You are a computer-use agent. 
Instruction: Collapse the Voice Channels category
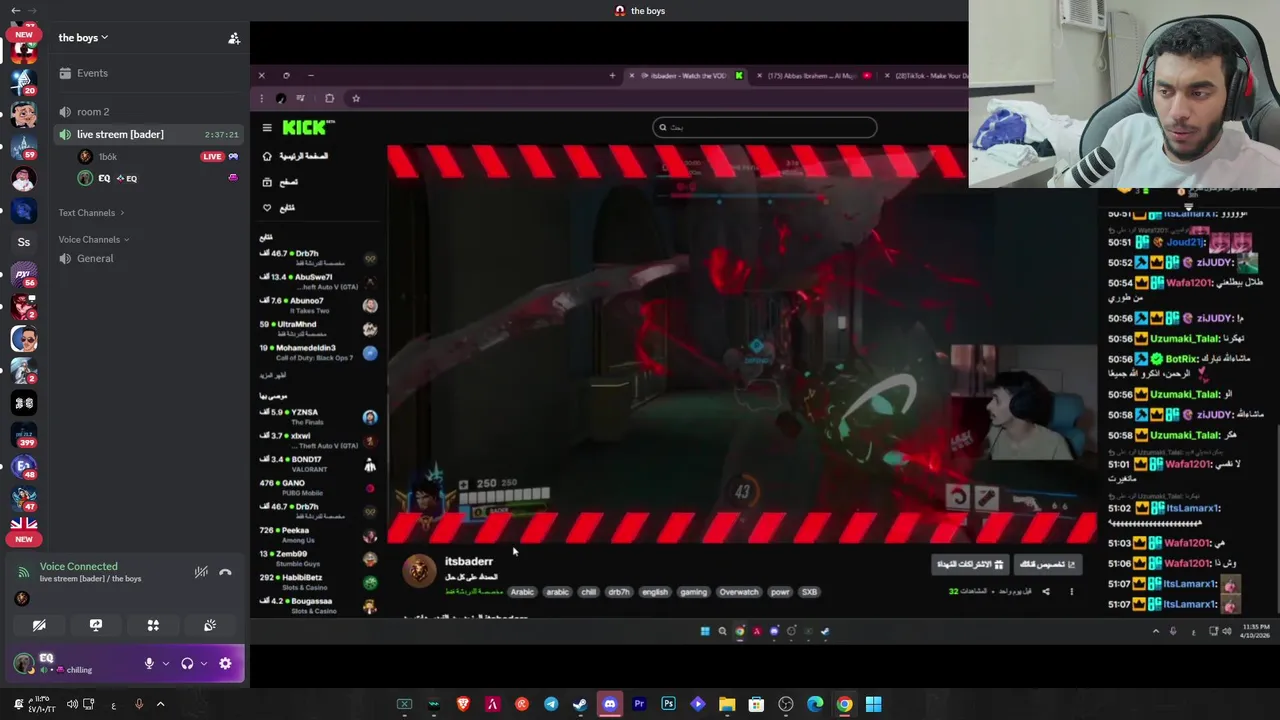tap(93, 240)
